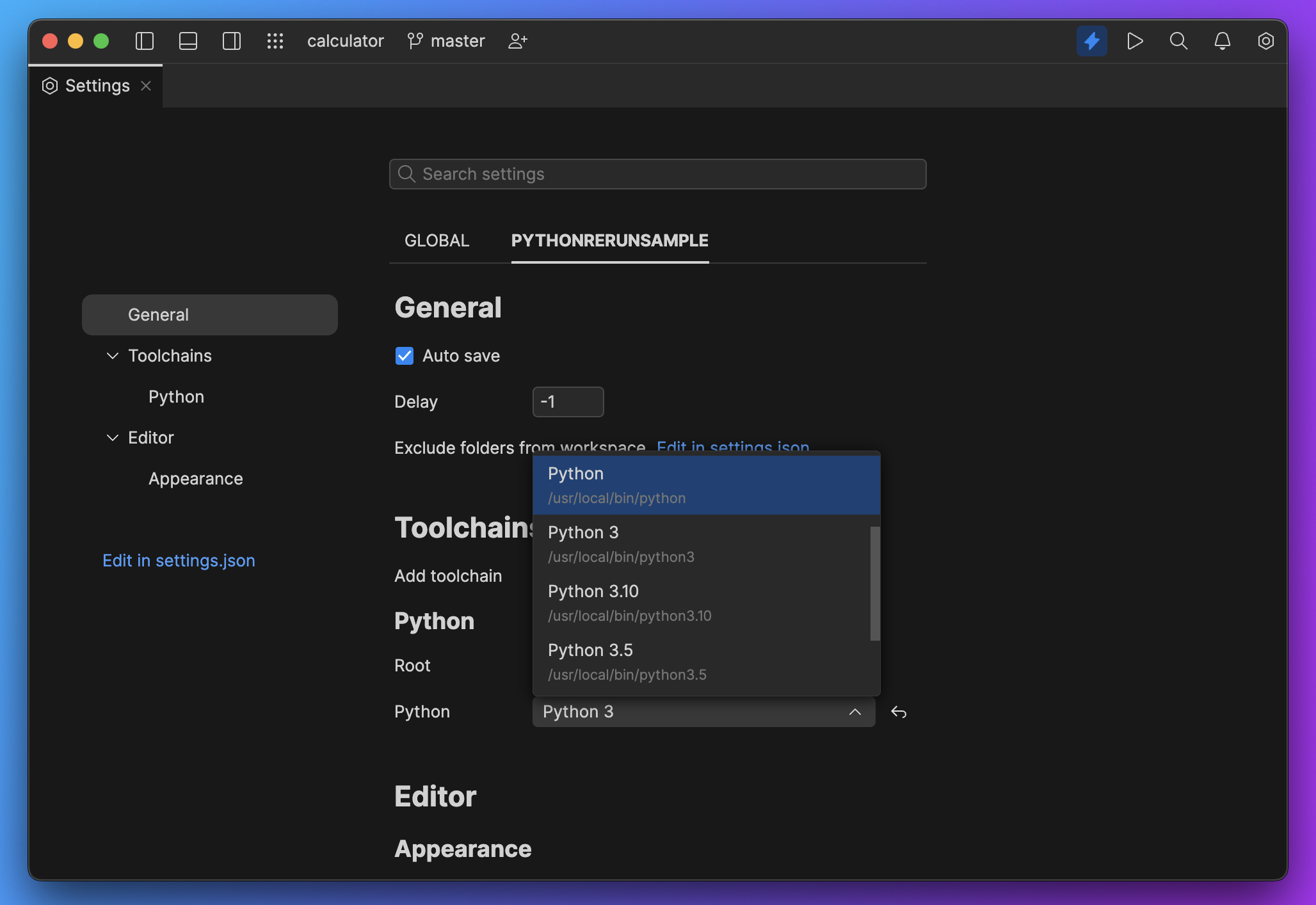Click the sidebar toggle icon
This screenshot has height=905, width=1316.
click(x=145, y=40)
